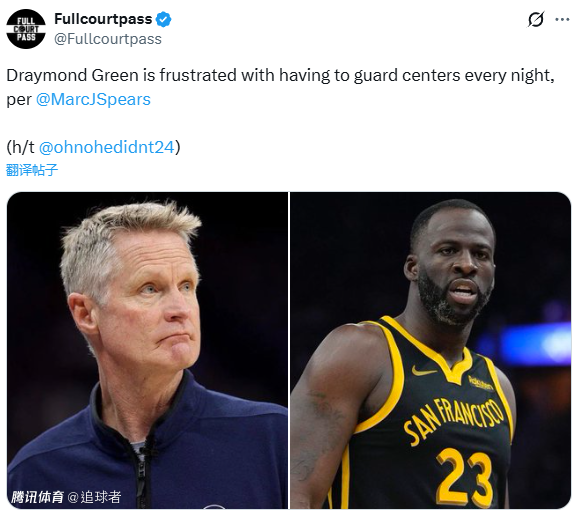Image resolution: width=579 pixels, height=514 pixels.
Task: Click the Nike swoosh on the jersey
Action: [423, 371]
